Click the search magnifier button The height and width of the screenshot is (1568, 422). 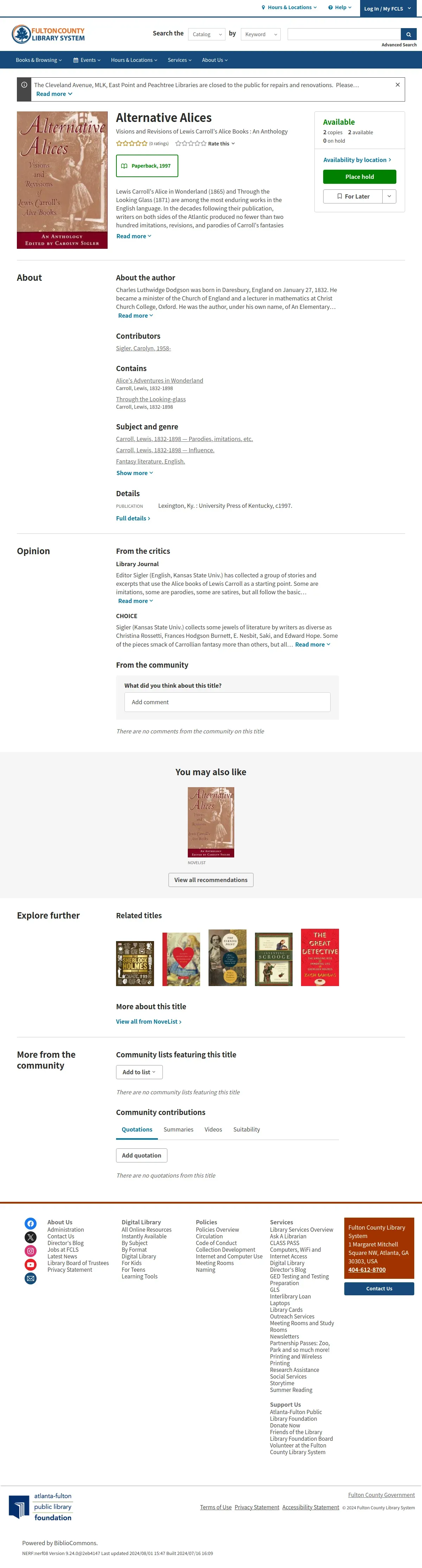tap(409, 34)
